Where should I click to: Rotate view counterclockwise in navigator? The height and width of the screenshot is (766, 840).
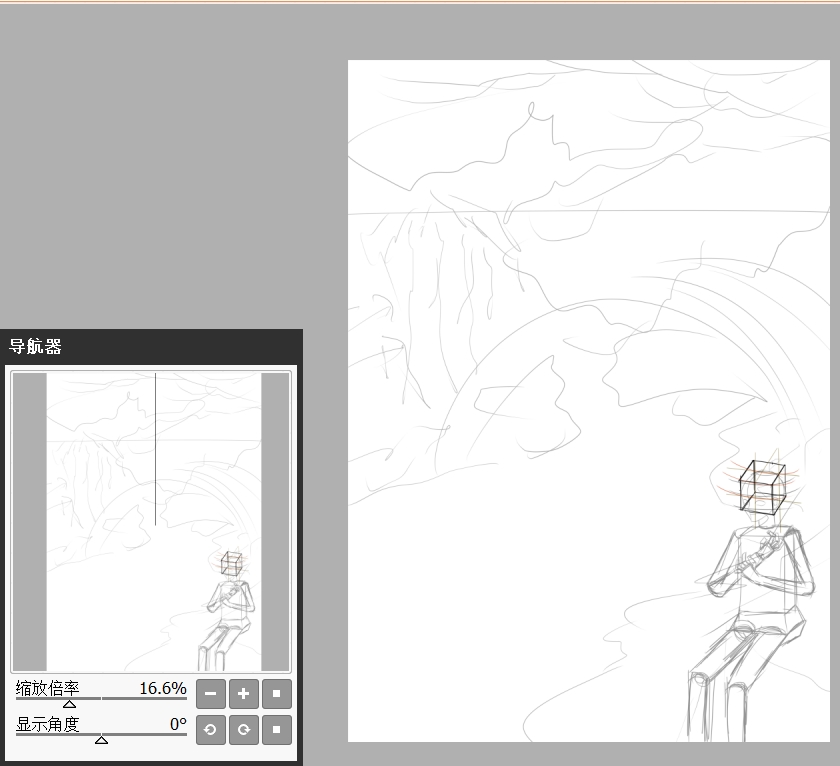[211, 730]
